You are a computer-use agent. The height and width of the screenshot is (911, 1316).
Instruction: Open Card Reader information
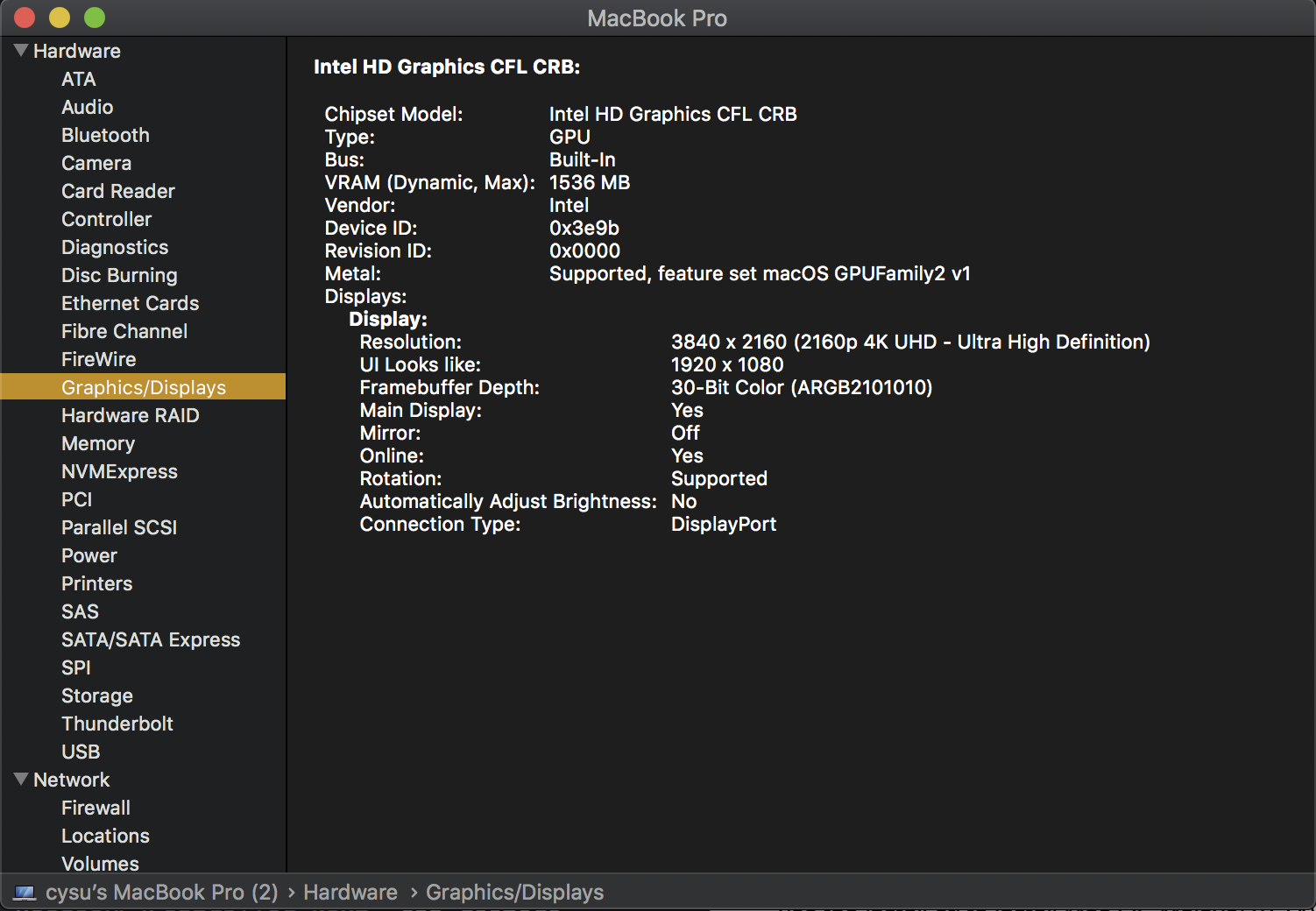pyautogui.click(x=118, y=191)
